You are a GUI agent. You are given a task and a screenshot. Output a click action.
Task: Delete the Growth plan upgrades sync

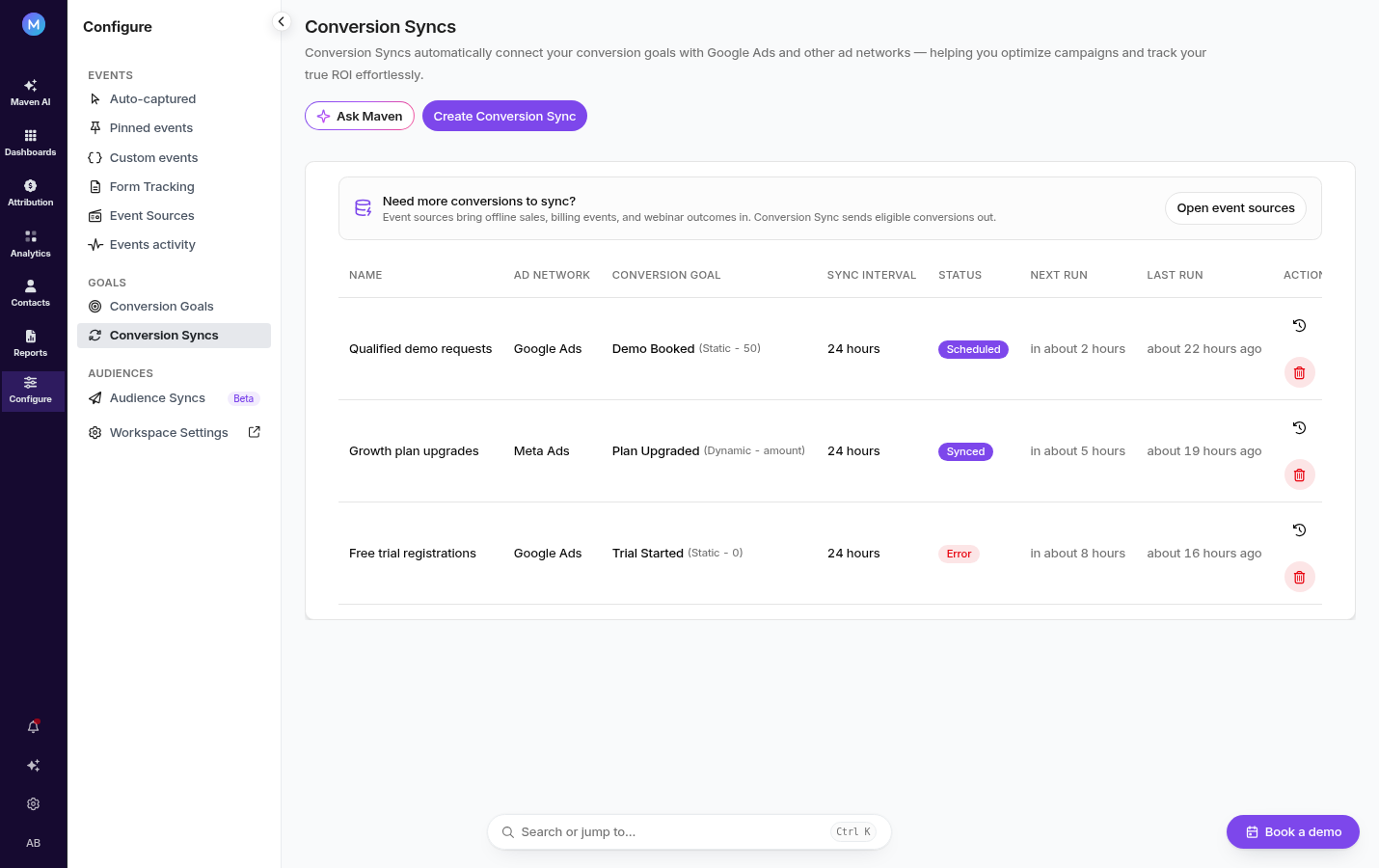pyautogui.click(x=1300, y=475)
